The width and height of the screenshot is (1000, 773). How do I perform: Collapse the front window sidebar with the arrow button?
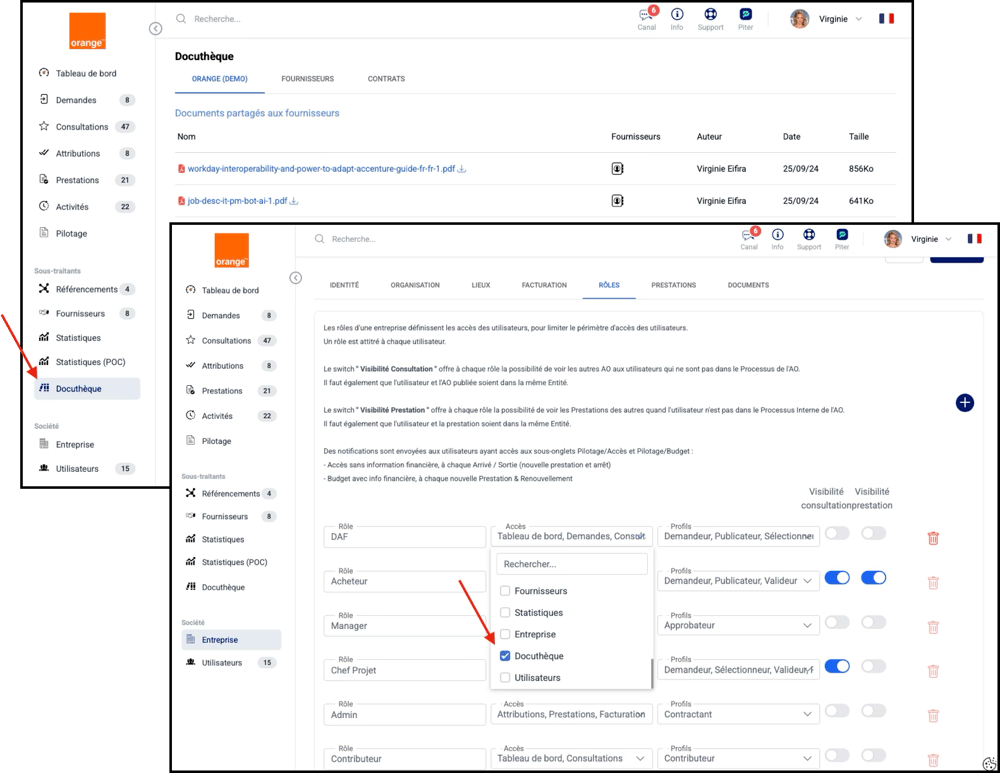pos(295,278)
